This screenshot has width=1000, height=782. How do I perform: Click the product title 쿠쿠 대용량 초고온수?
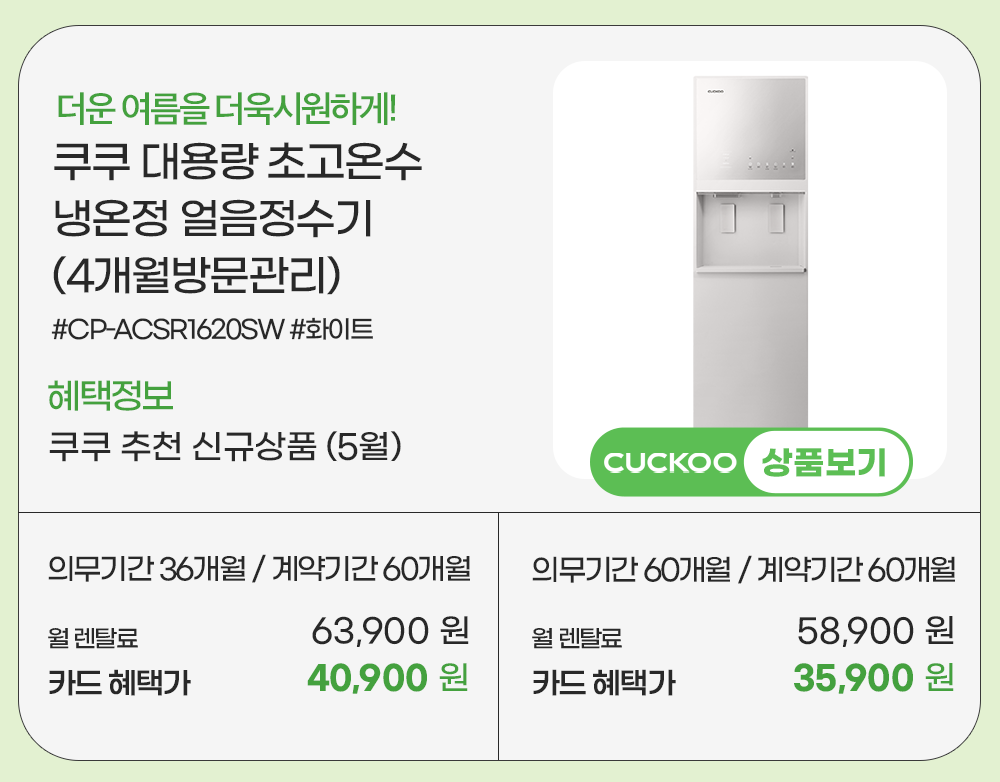pyautogui.click(x=236, y=163)
